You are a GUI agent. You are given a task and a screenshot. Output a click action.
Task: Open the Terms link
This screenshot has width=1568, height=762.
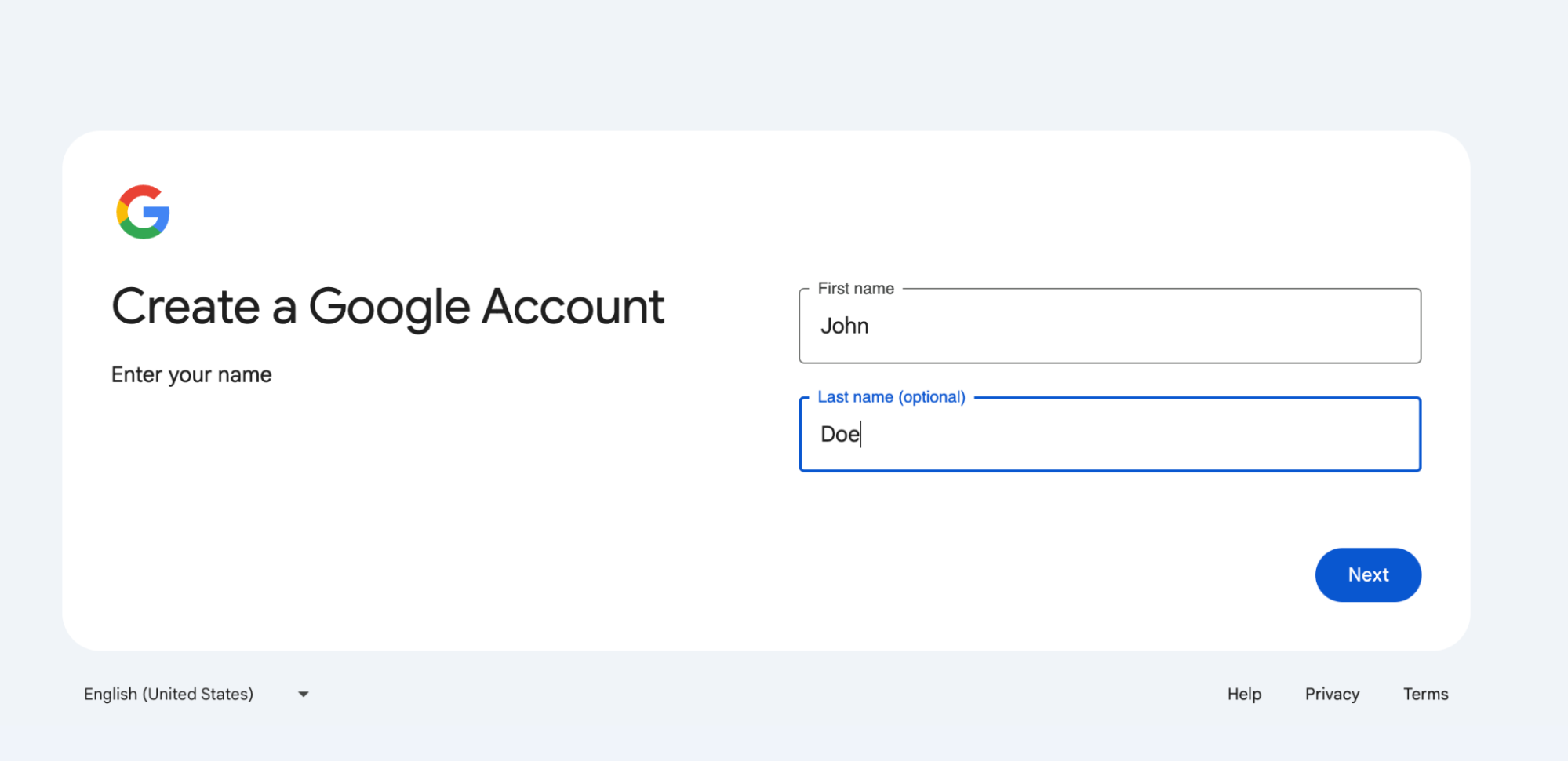click(x=1424, y=694)
